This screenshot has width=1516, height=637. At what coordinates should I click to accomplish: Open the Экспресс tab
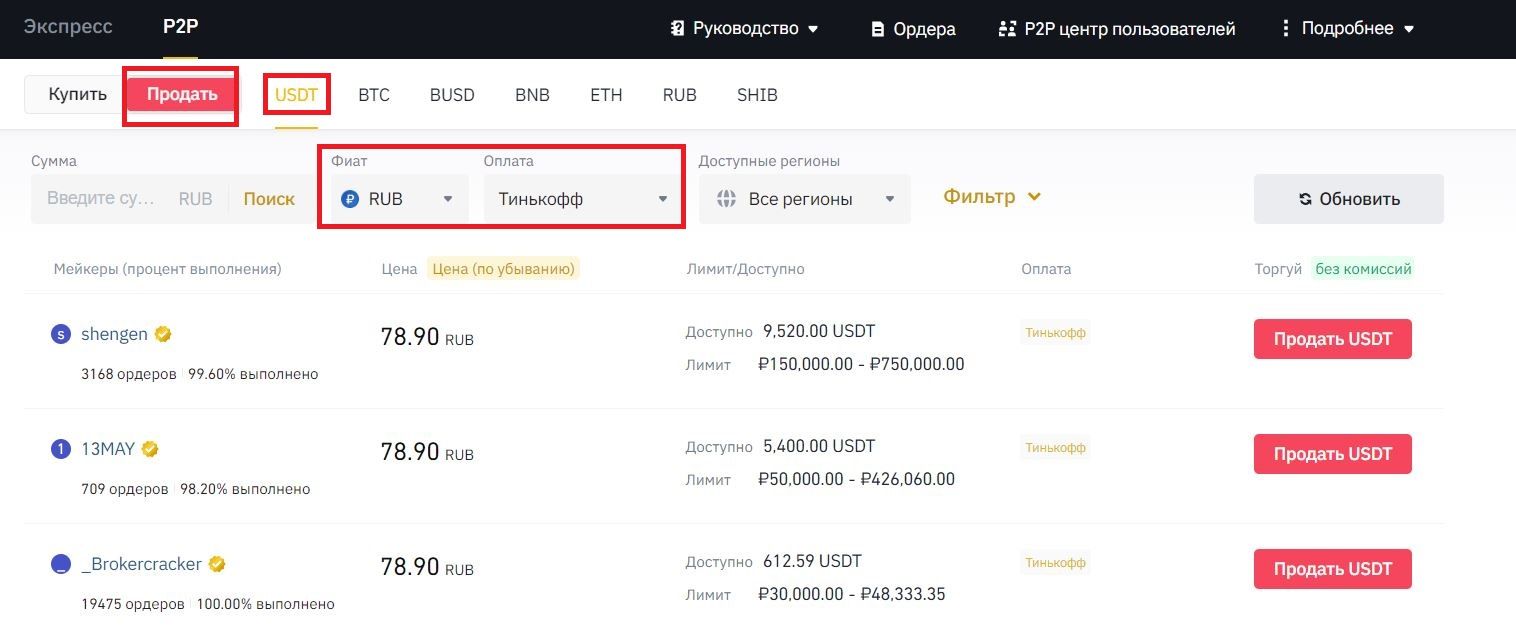tap(68, 27)
